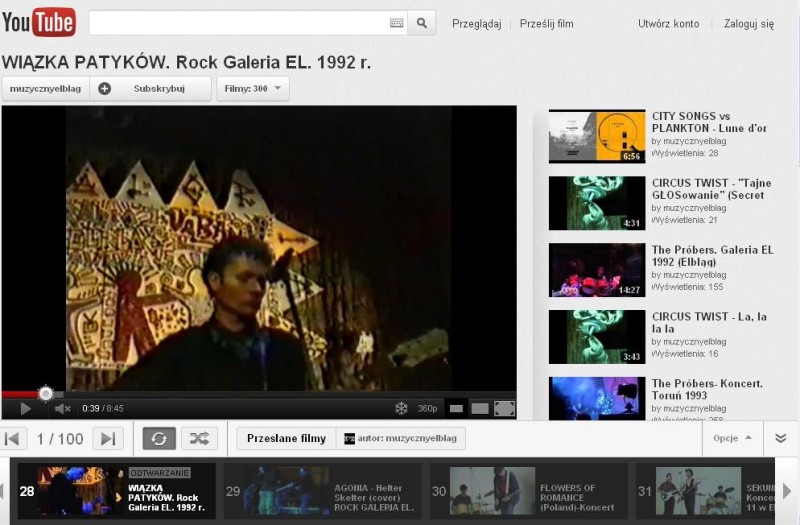Open the muzycznyelblag channel button
Screen dimensions: 800x525
point(45,89)
